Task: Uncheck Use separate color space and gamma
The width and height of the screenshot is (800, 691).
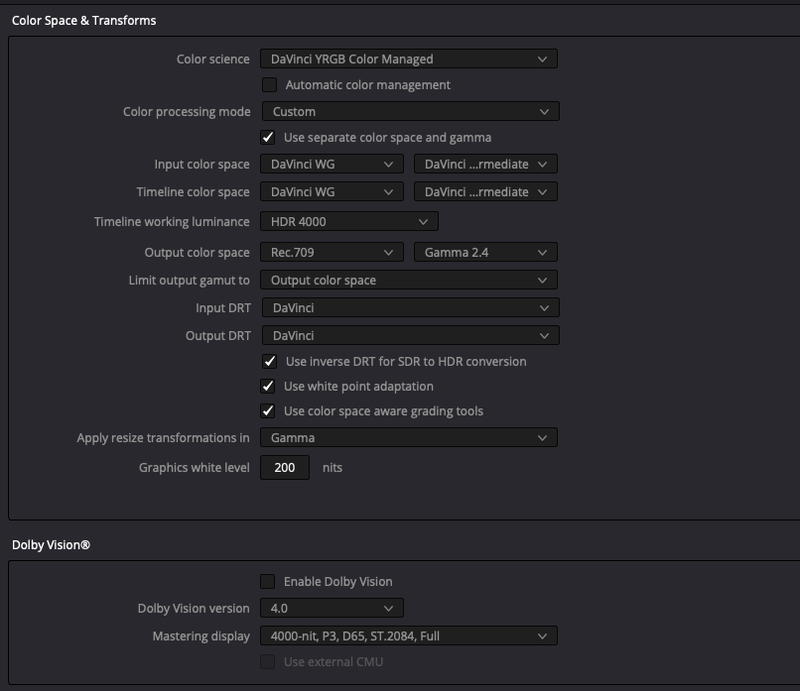Action: (x=268, y=137)
